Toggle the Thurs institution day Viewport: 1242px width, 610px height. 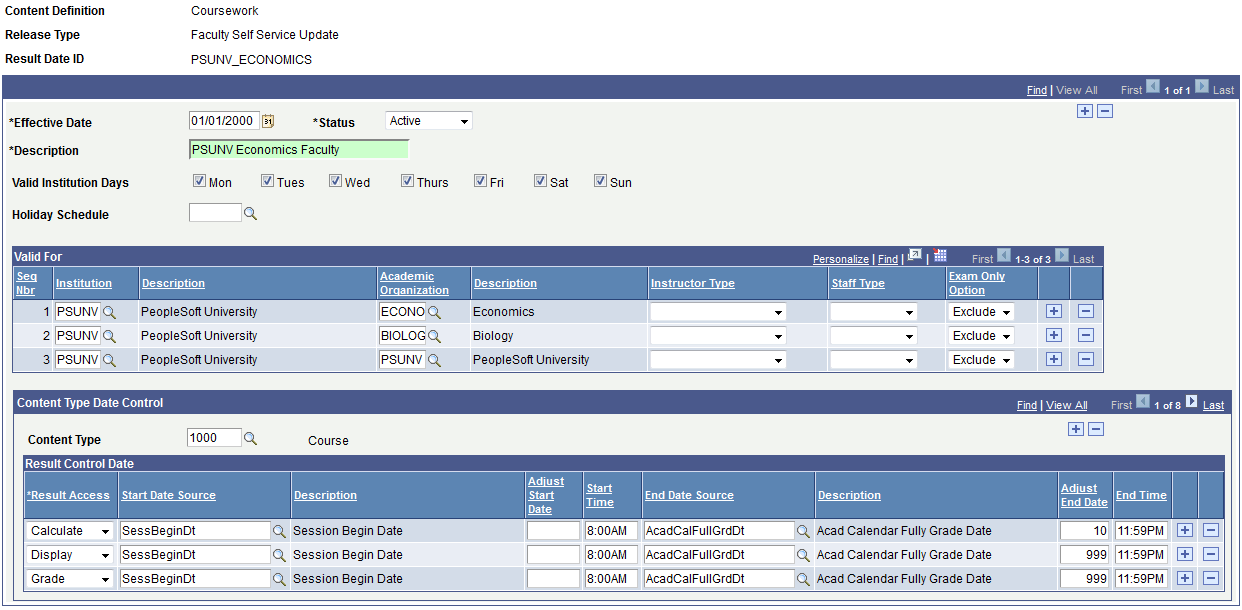click(407, 181)
